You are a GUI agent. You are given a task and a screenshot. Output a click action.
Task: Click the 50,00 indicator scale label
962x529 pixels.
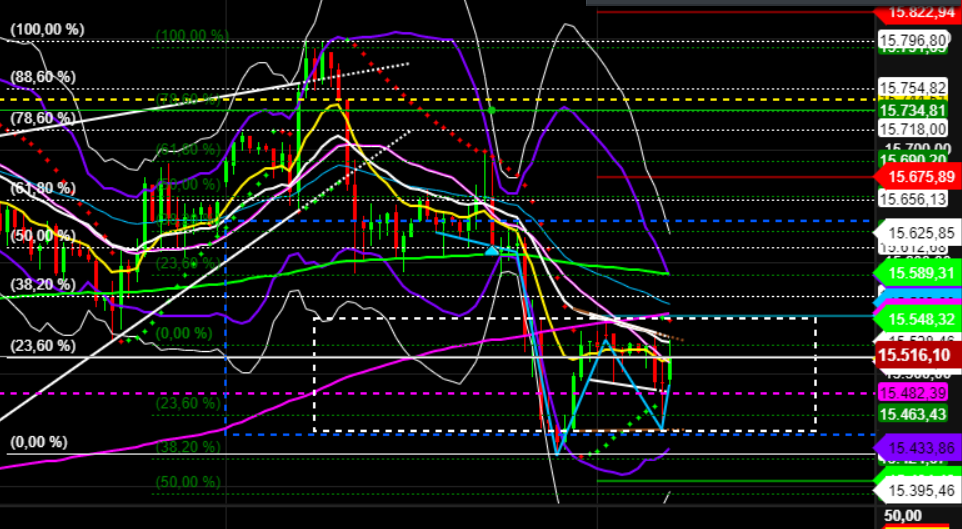click(x=903, y=515)
